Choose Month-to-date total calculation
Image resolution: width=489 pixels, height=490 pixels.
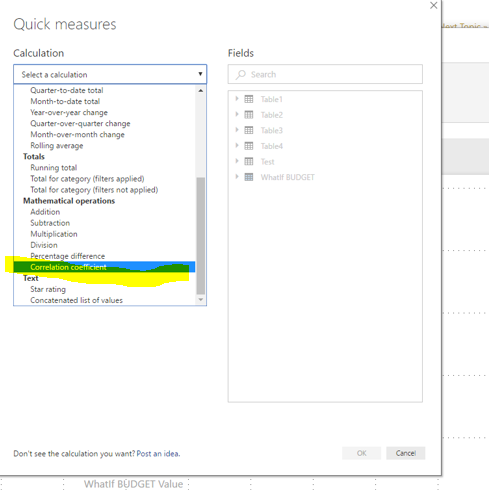click(x=65, y=101)
